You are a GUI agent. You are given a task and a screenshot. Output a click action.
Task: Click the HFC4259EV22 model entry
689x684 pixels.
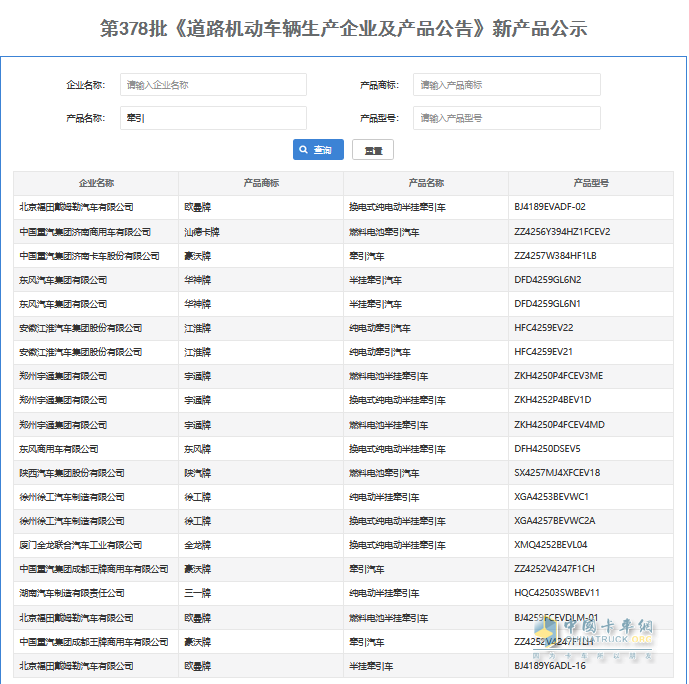click(543, 328)
